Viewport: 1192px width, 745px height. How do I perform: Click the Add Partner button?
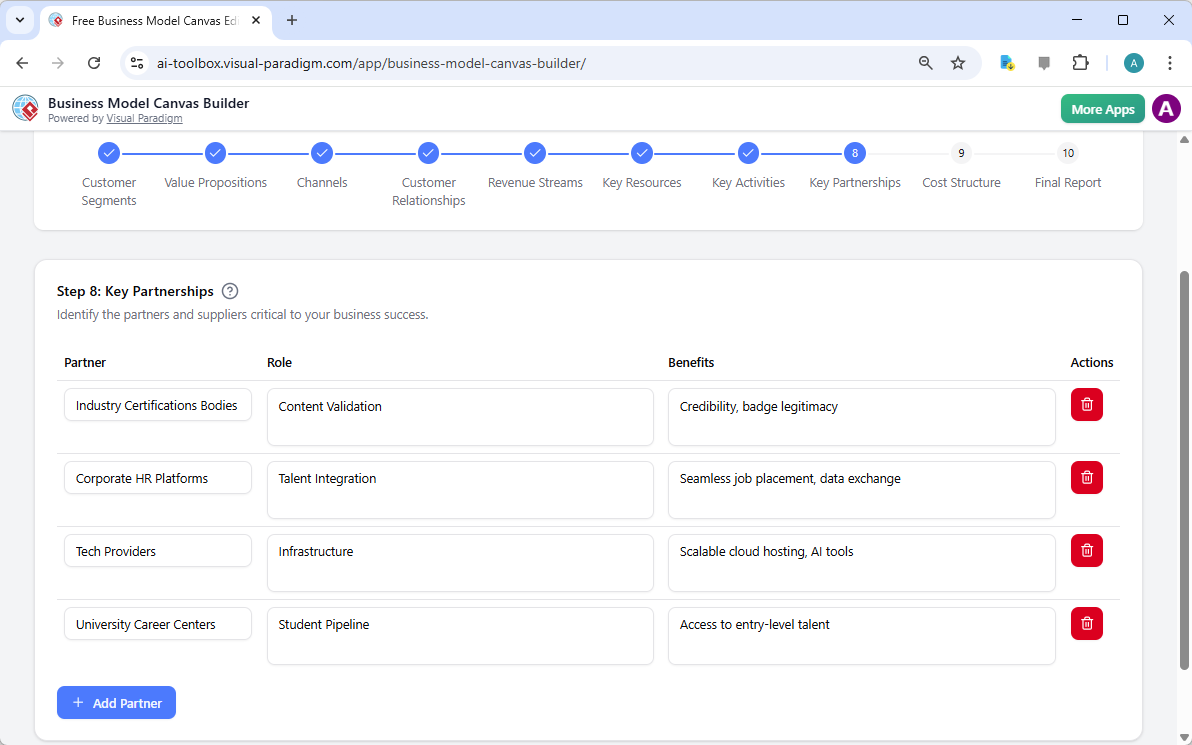point(116,702)
